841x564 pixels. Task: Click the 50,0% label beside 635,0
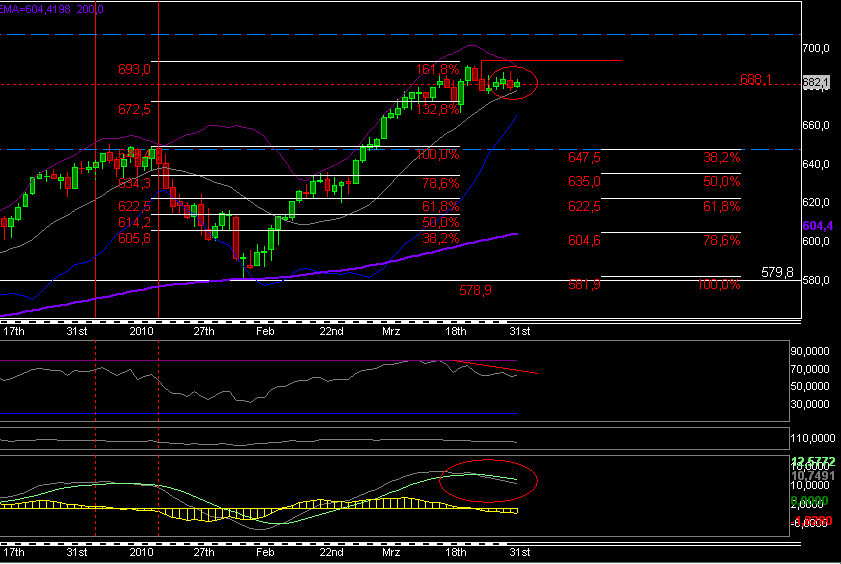coord(721,181)
